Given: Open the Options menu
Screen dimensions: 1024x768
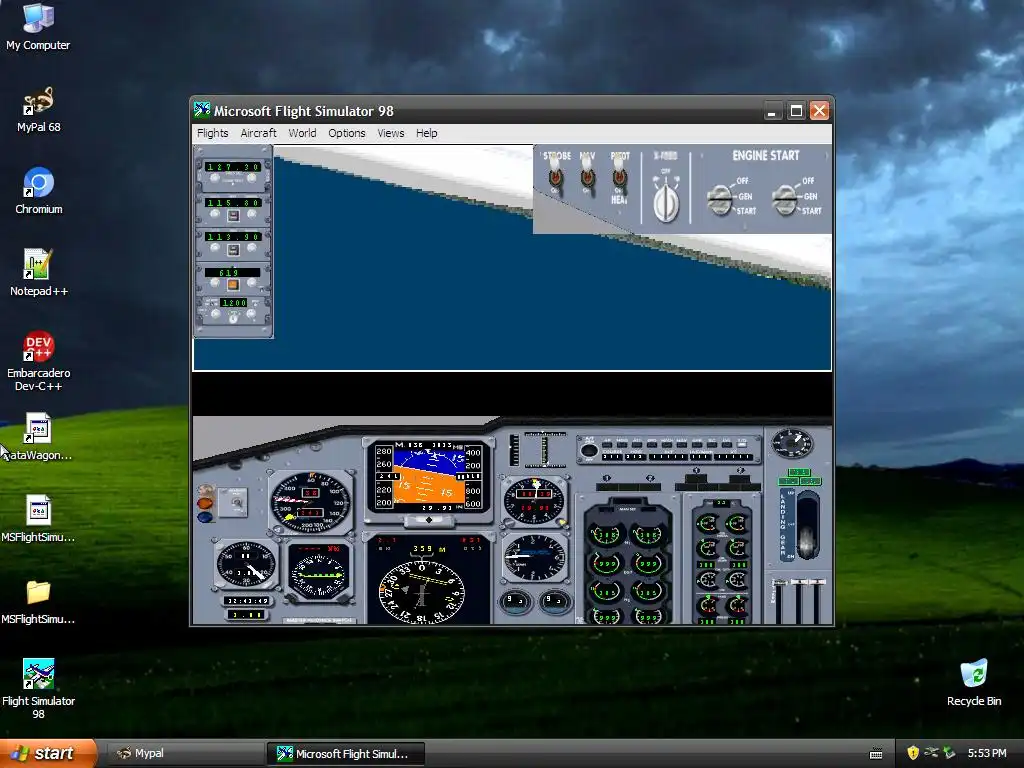Looking at the screenshot, I should click(x=347, y=133).
